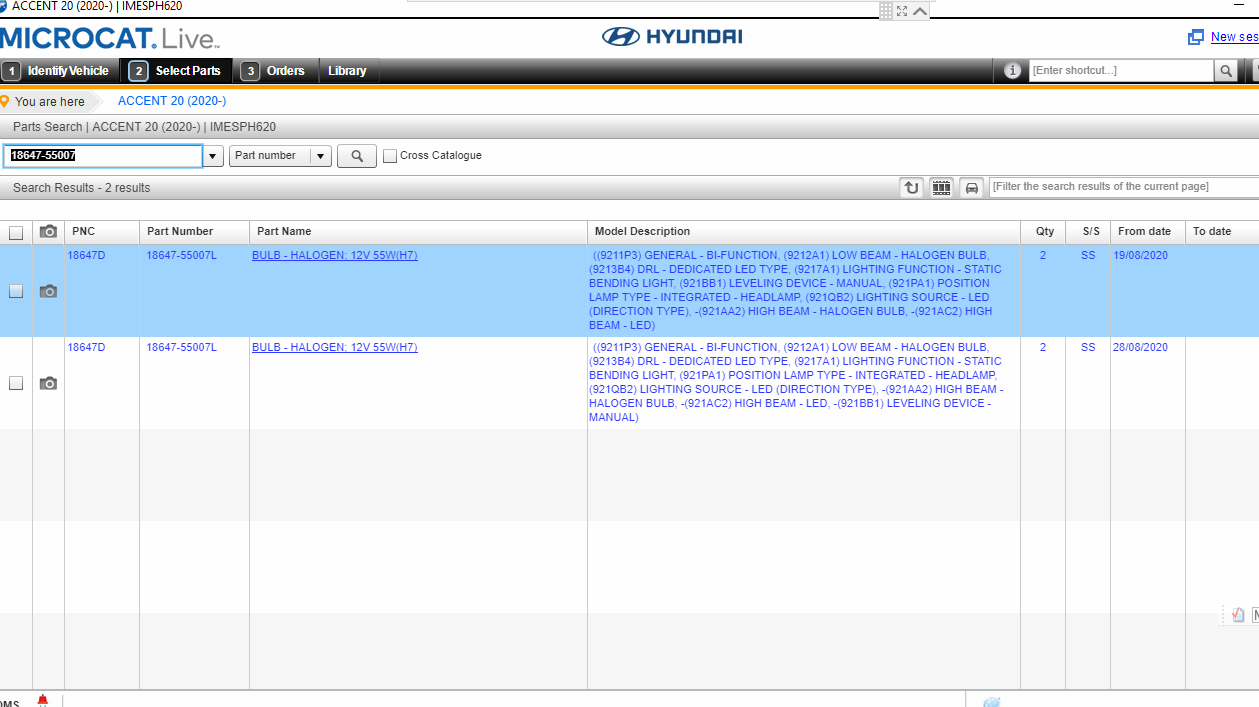
Task: Click the shortcut search magnifier button
Action: pyautogui.click(x=1226, y=70)
